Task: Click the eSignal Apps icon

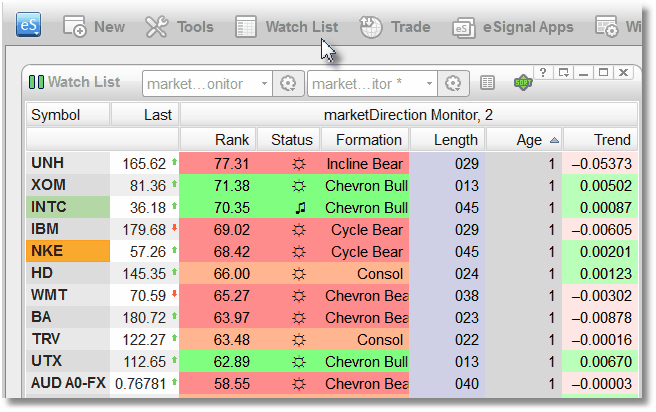Action: [463, 28]
